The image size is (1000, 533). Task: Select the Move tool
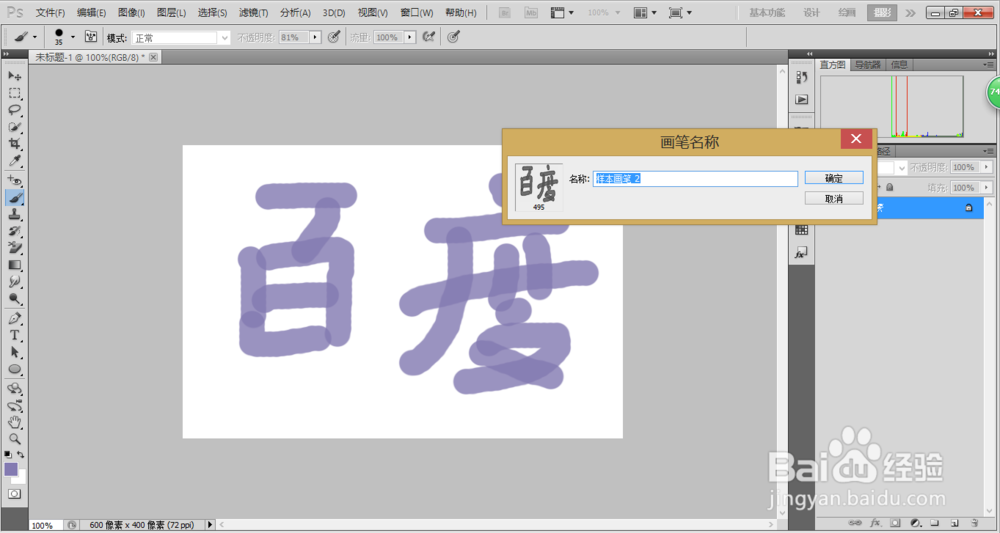coord(14,76)
